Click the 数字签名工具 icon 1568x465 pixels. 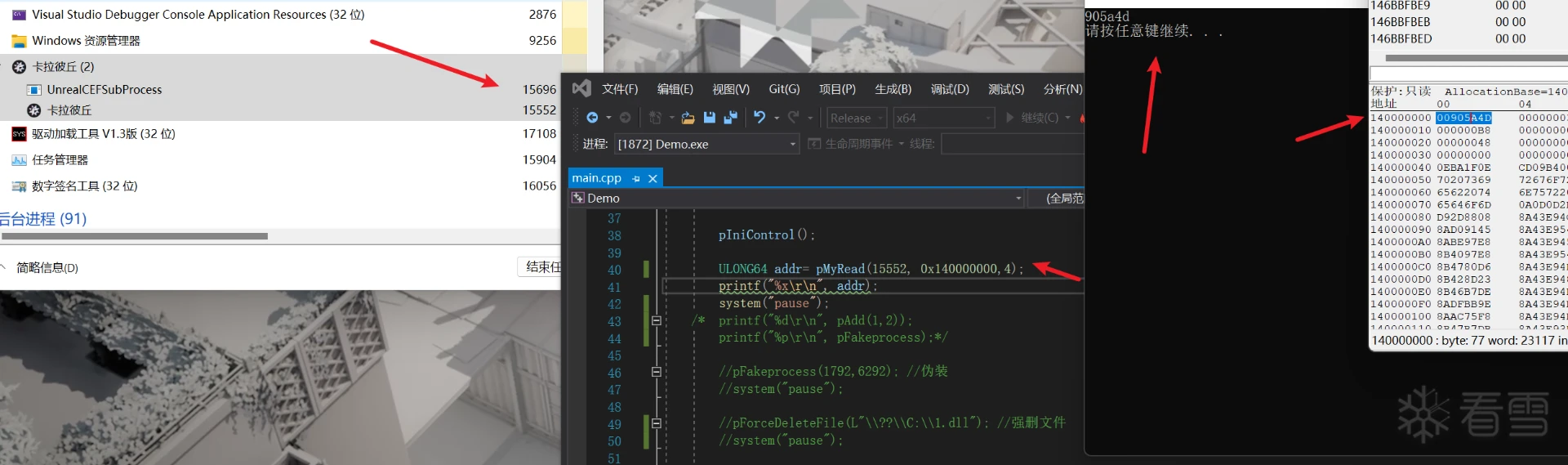point(19,186)
